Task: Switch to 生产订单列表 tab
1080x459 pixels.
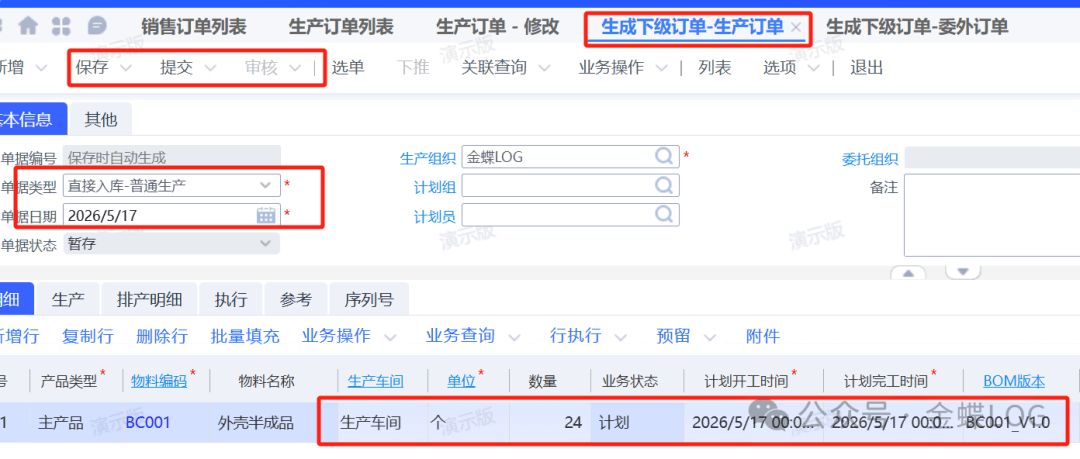Action: [341, 28]
